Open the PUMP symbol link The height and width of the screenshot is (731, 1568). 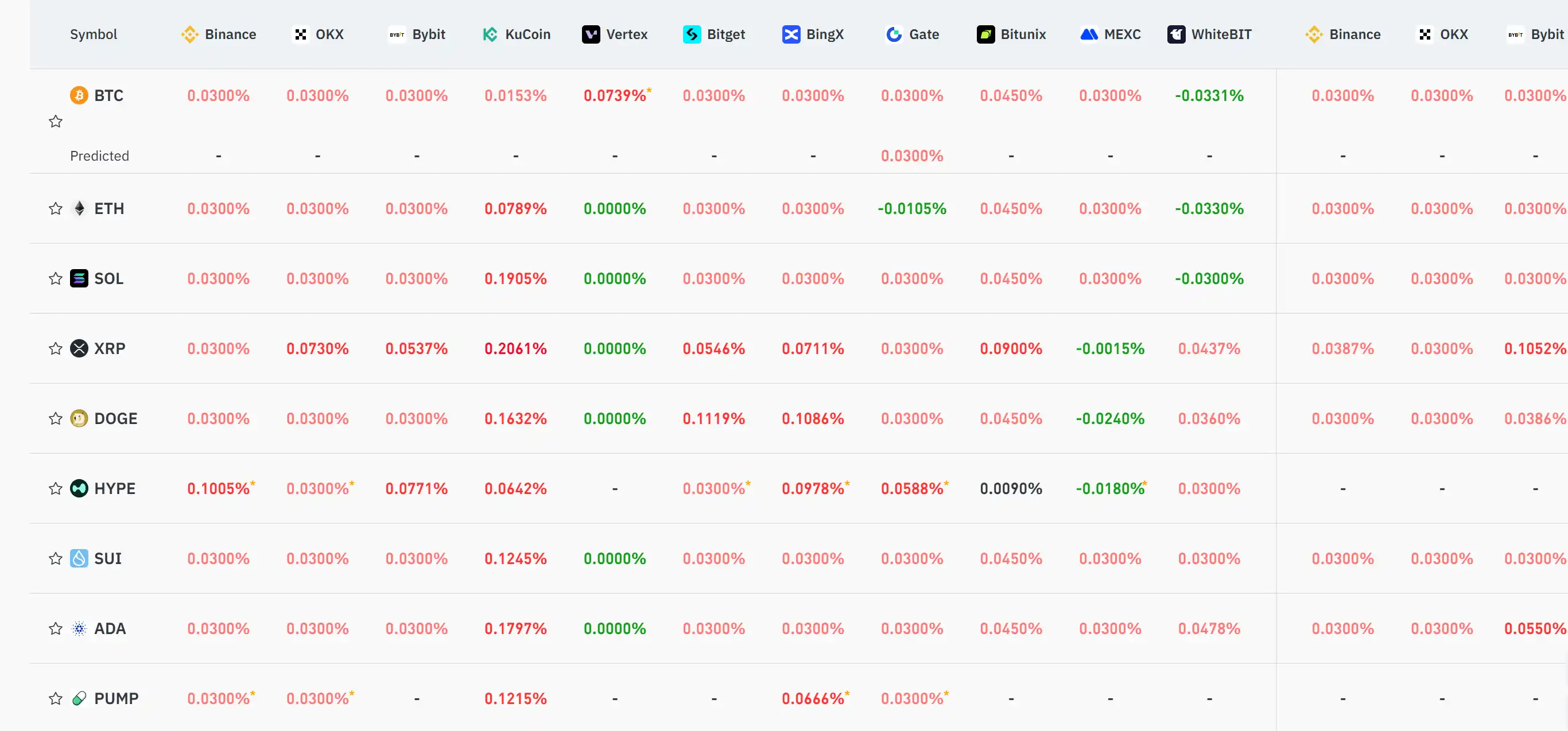tap(116, 698)
